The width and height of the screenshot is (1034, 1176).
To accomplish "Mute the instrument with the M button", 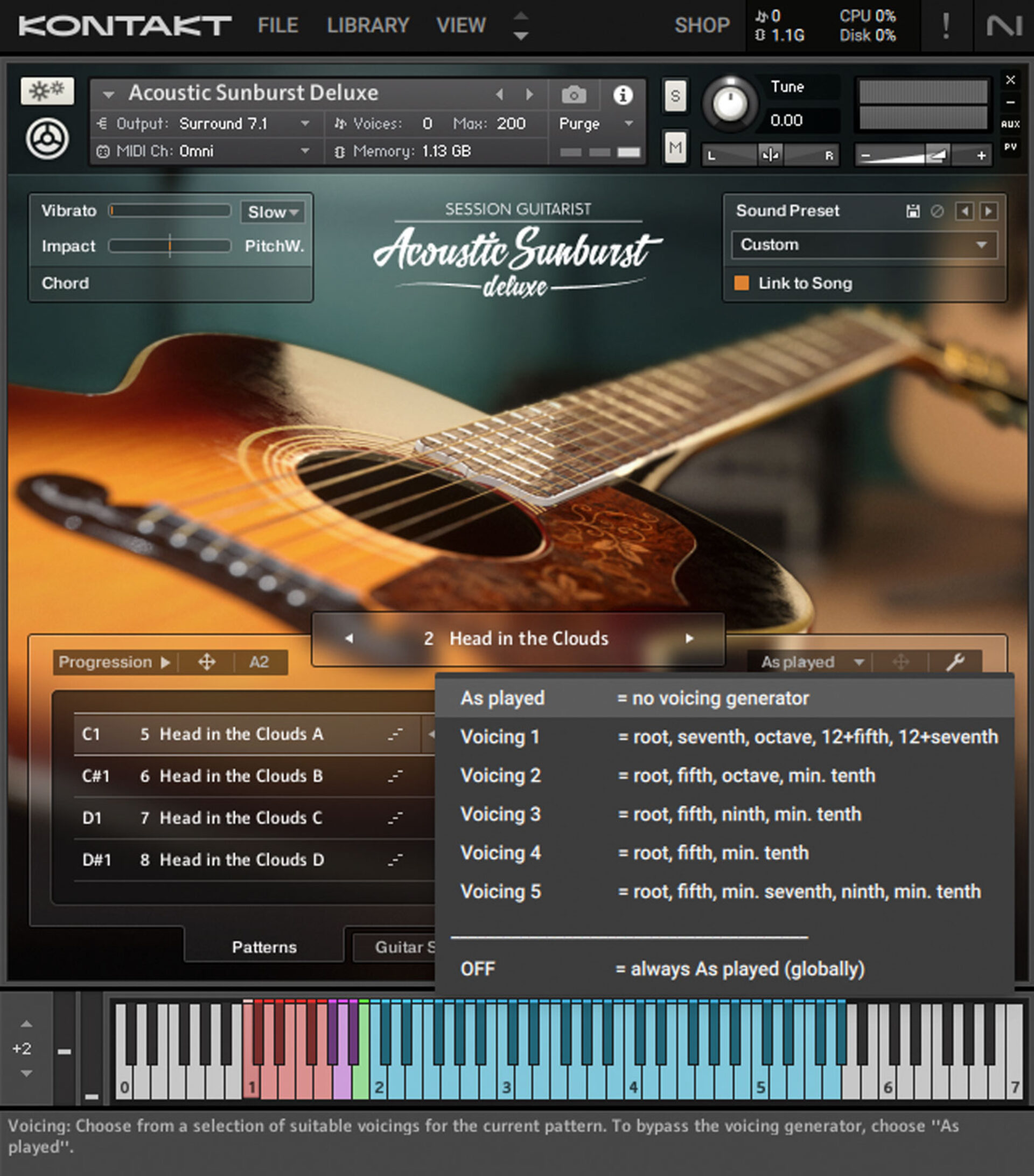I will click(x=676, y=149).
